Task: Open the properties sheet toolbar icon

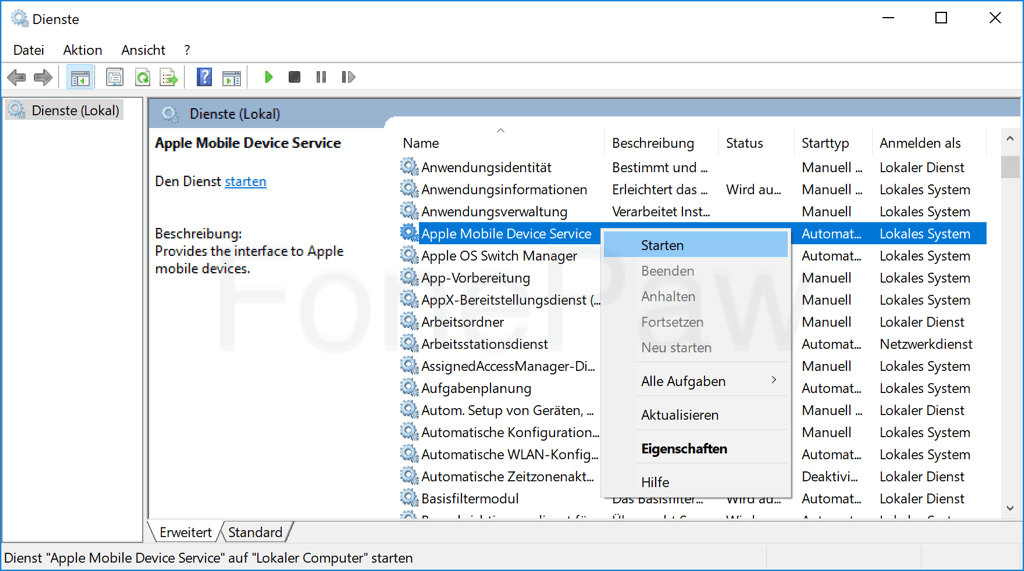Action: [x=114, y=78]
